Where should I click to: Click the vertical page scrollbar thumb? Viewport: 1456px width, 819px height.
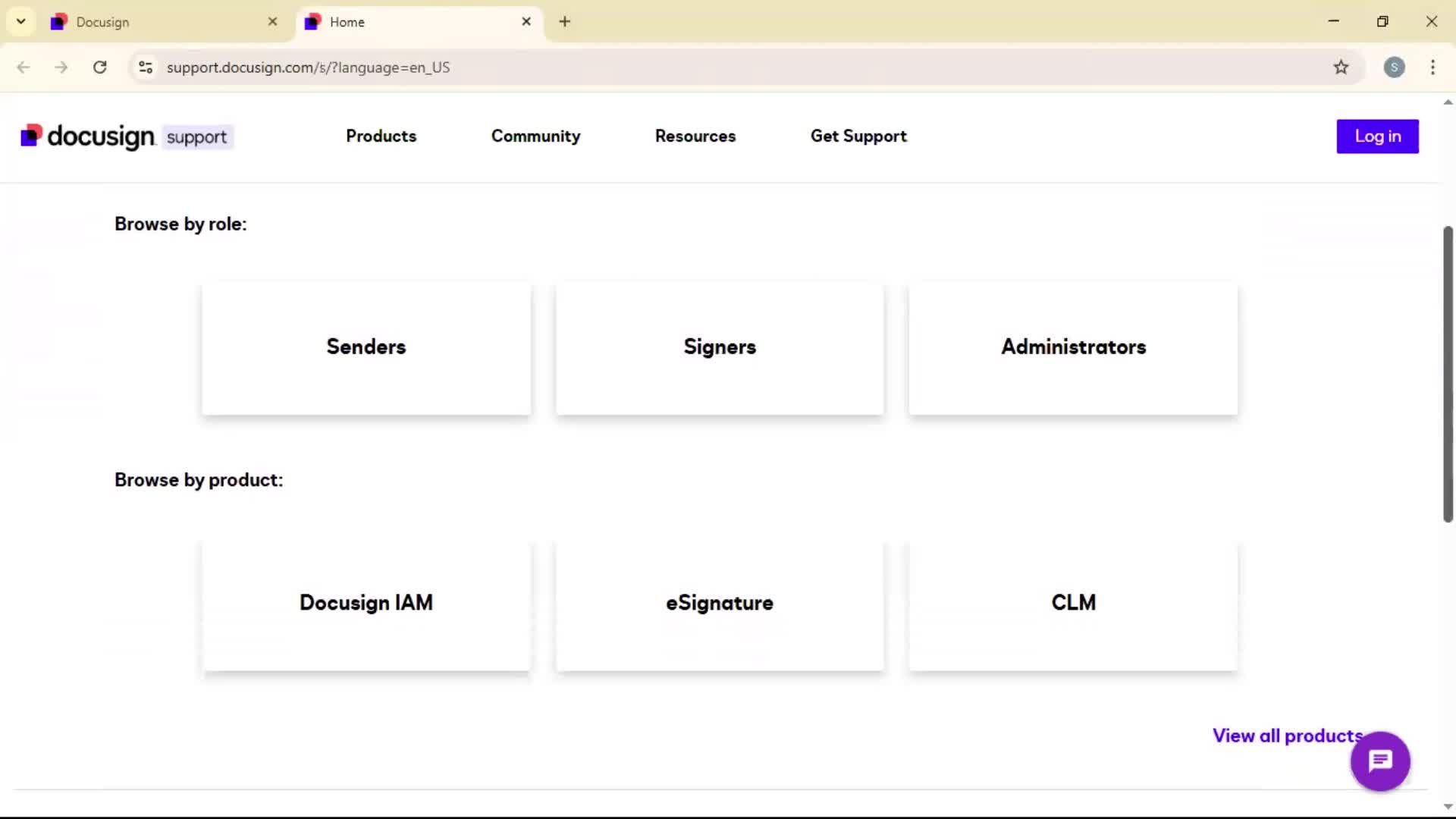(x=1448, y=374)
